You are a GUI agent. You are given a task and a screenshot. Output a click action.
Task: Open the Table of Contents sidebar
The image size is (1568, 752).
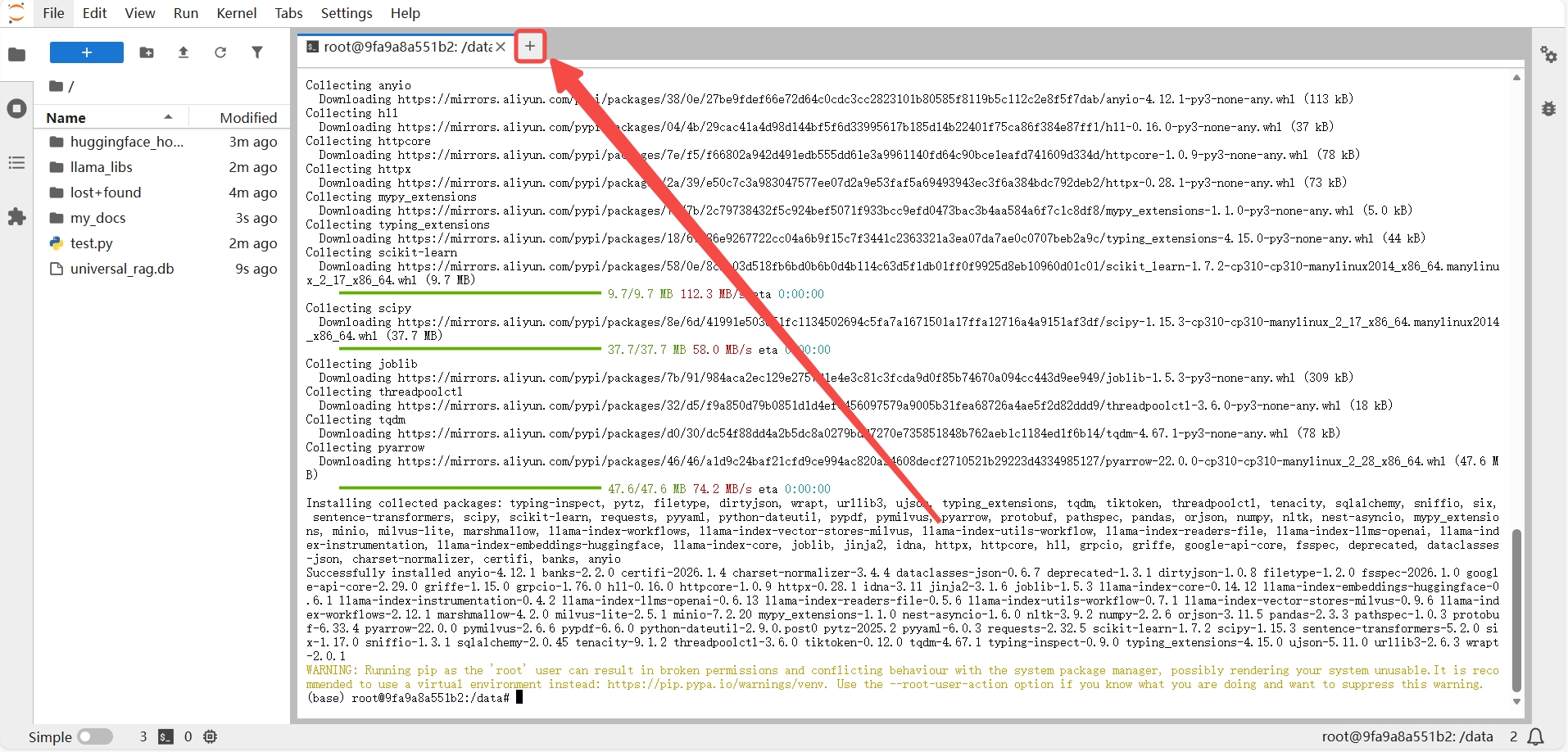tap(16, 163)
